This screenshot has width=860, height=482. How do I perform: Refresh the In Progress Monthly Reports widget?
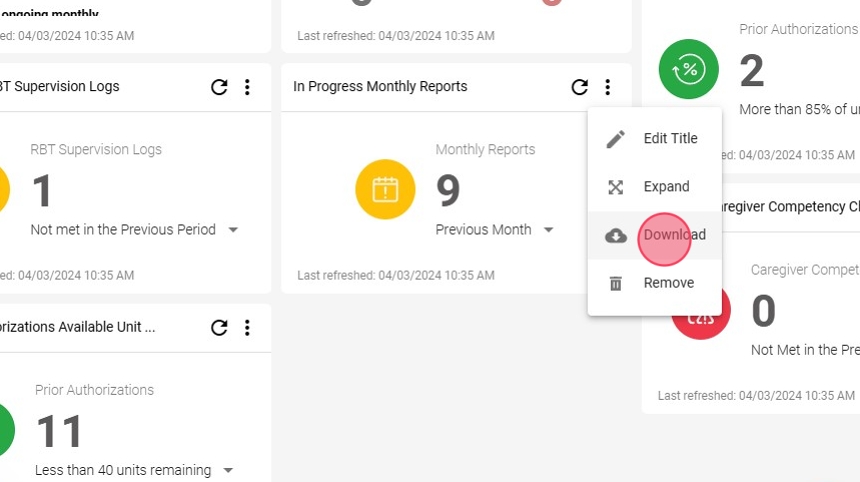click(x=580, y=87)
